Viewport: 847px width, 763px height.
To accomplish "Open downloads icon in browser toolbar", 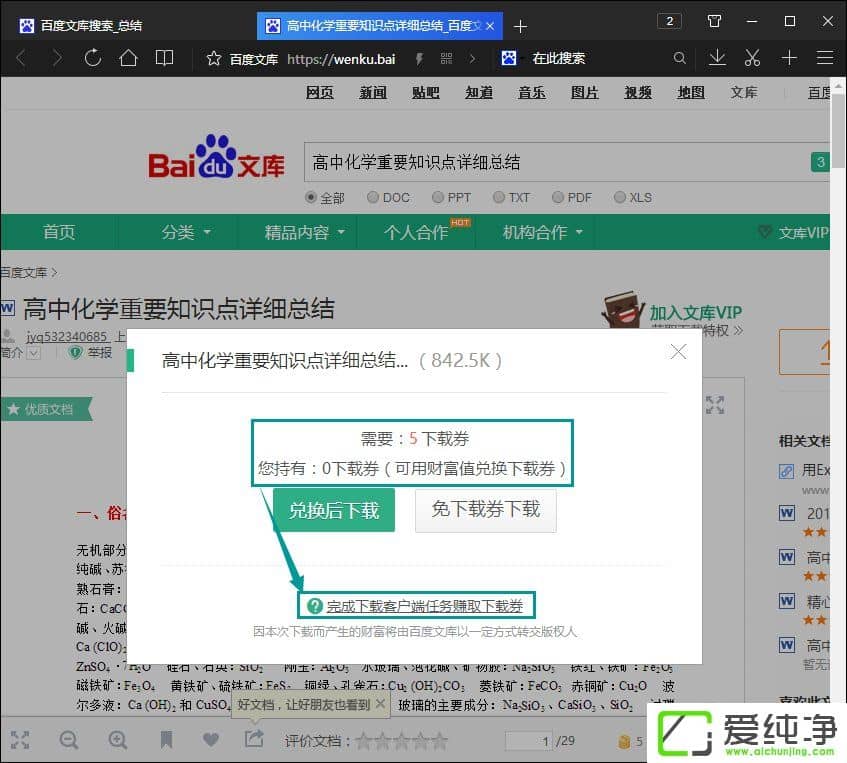I will click(717, 58).
